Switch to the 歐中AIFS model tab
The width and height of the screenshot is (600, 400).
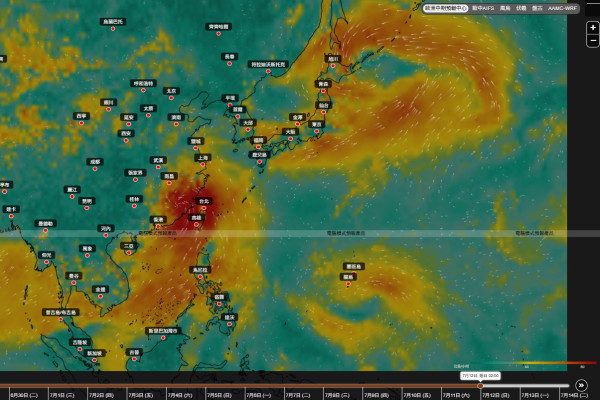[483, 8]
